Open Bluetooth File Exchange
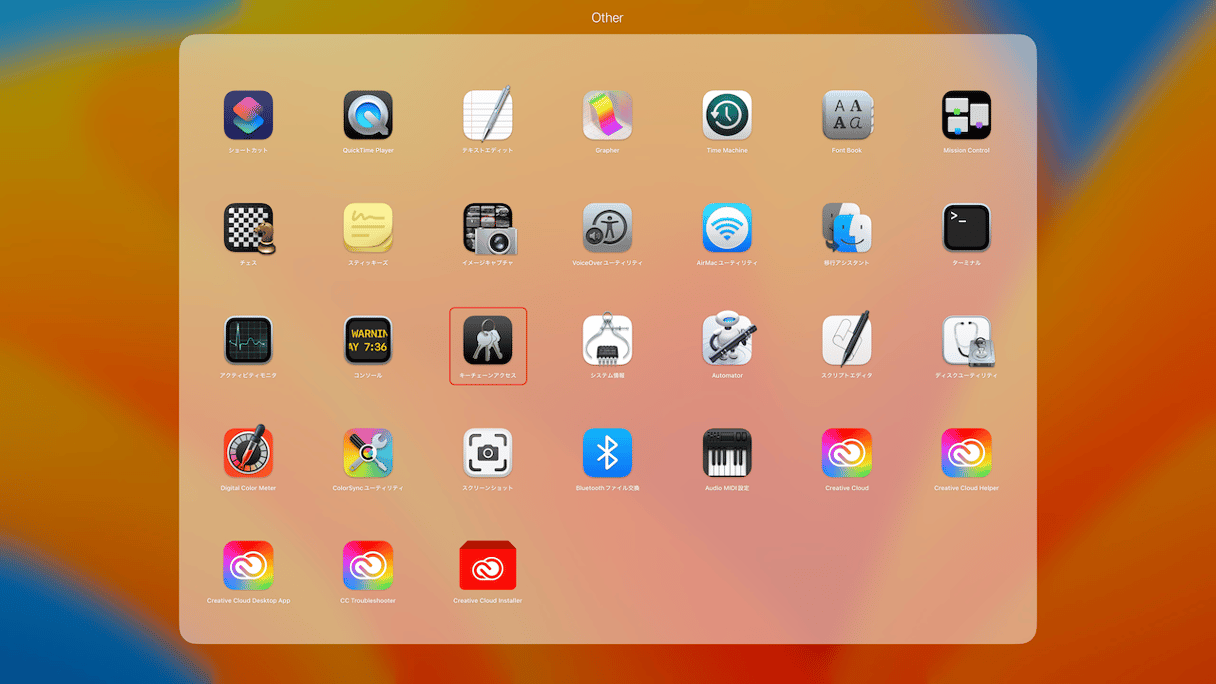1216x684 pixels. coord(608,453)
